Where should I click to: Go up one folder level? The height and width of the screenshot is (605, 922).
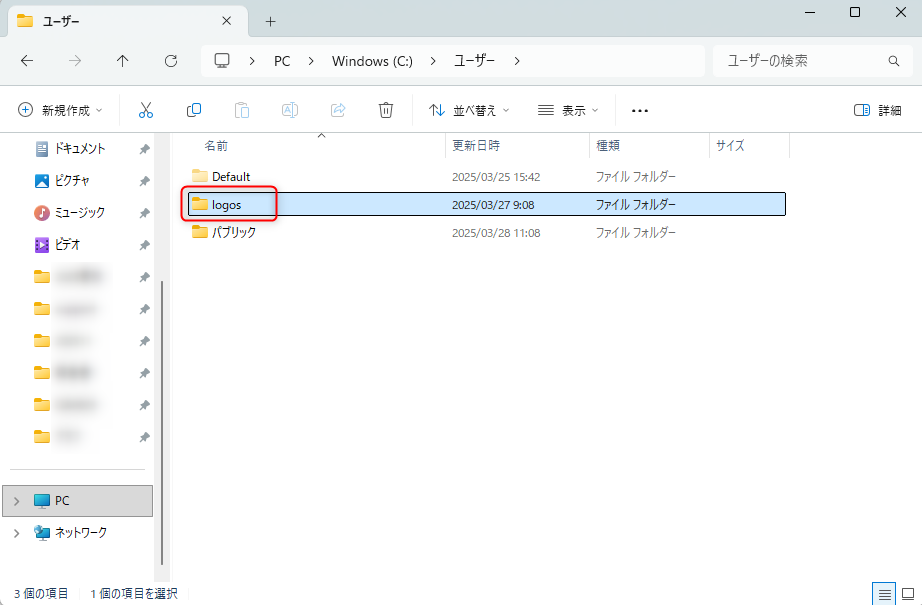pos(123,61)
